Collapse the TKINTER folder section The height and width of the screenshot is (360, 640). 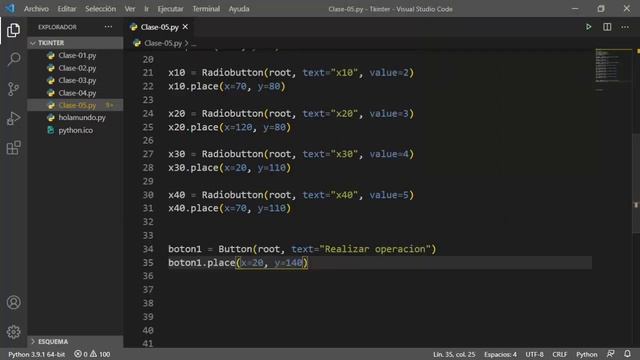pos(76,43)
